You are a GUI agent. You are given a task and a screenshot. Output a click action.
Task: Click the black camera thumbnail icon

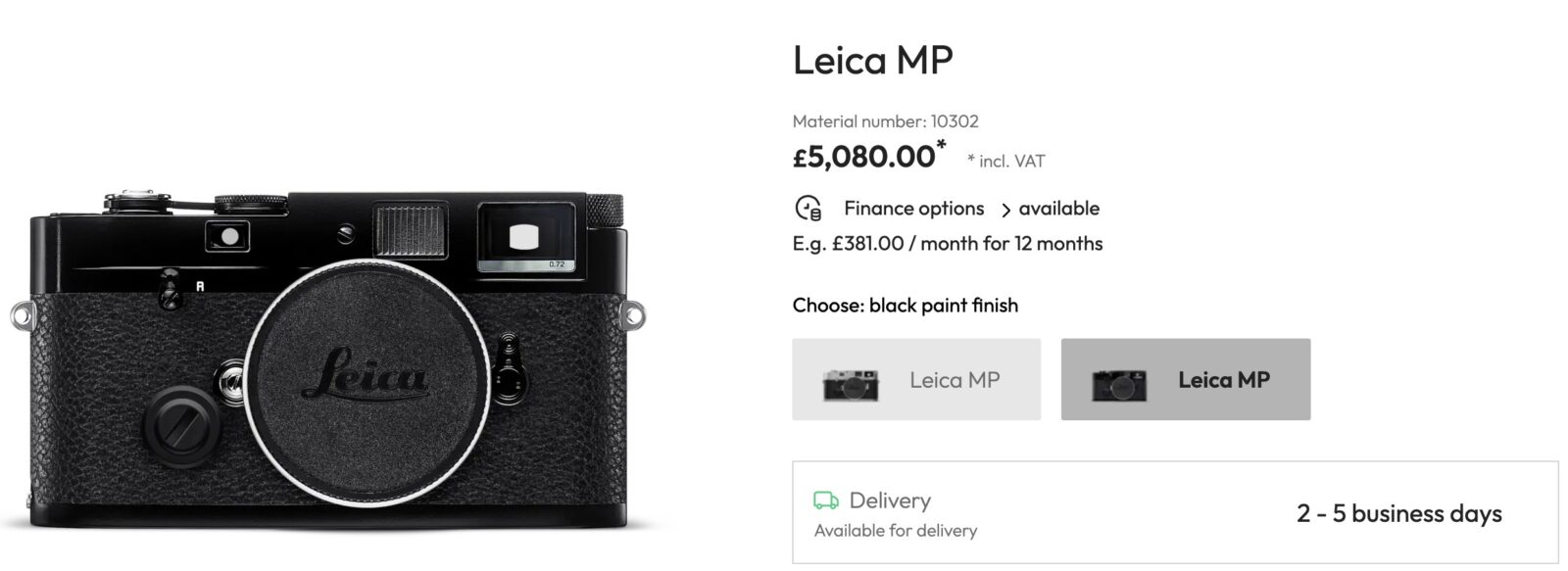[x=1118, y=384]
